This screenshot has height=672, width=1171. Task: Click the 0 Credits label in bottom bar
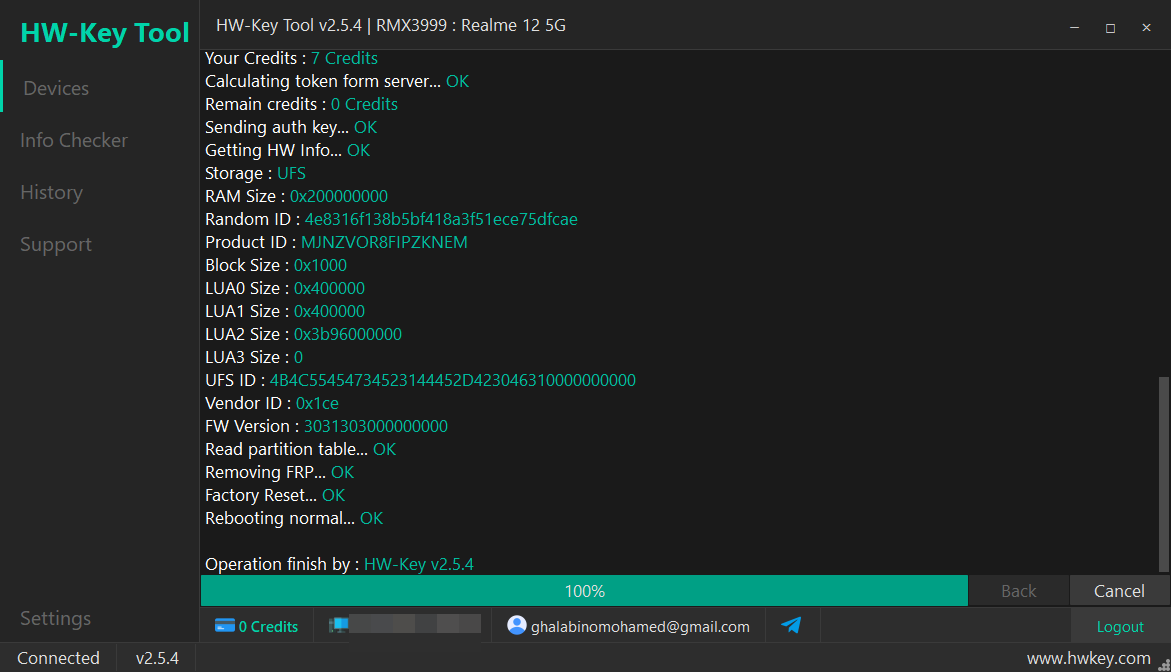click(268, 627)
